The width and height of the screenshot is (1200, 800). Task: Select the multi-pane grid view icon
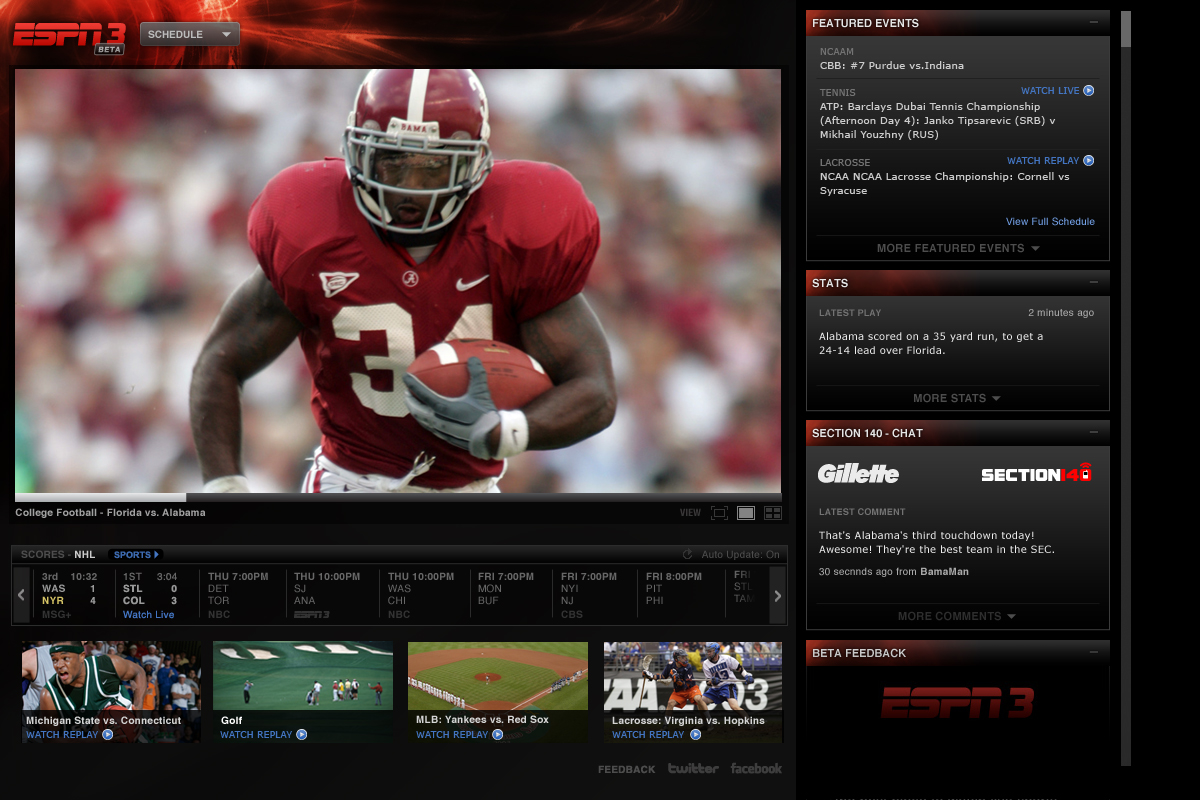click(773, 513)
